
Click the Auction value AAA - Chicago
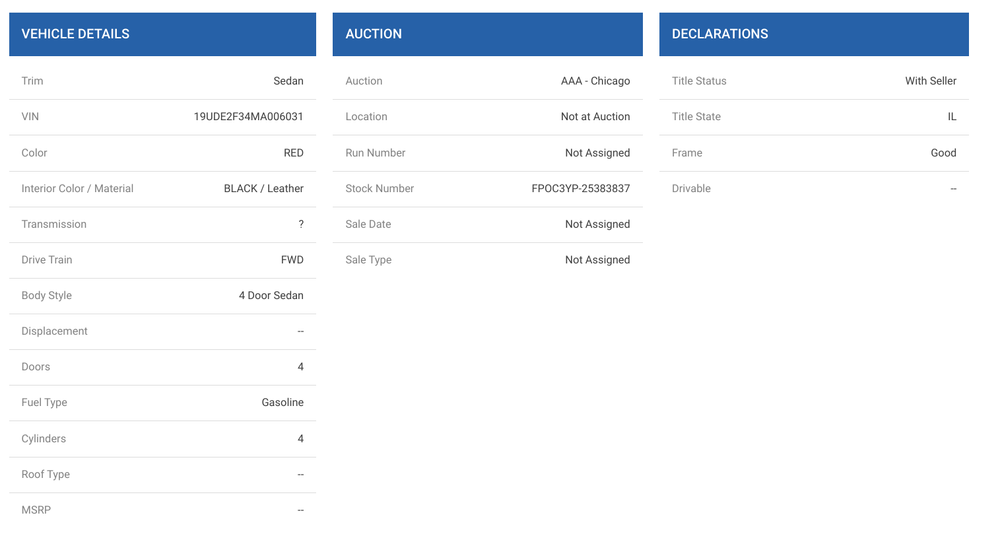tap(596, 81)
